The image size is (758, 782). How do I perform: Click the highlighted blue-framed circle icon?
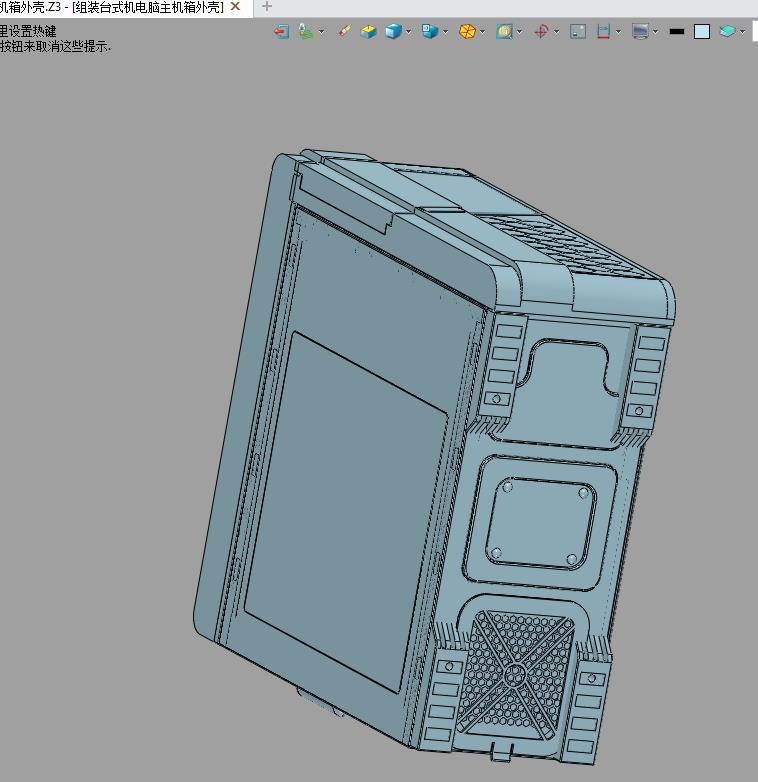tap(505, 31)
